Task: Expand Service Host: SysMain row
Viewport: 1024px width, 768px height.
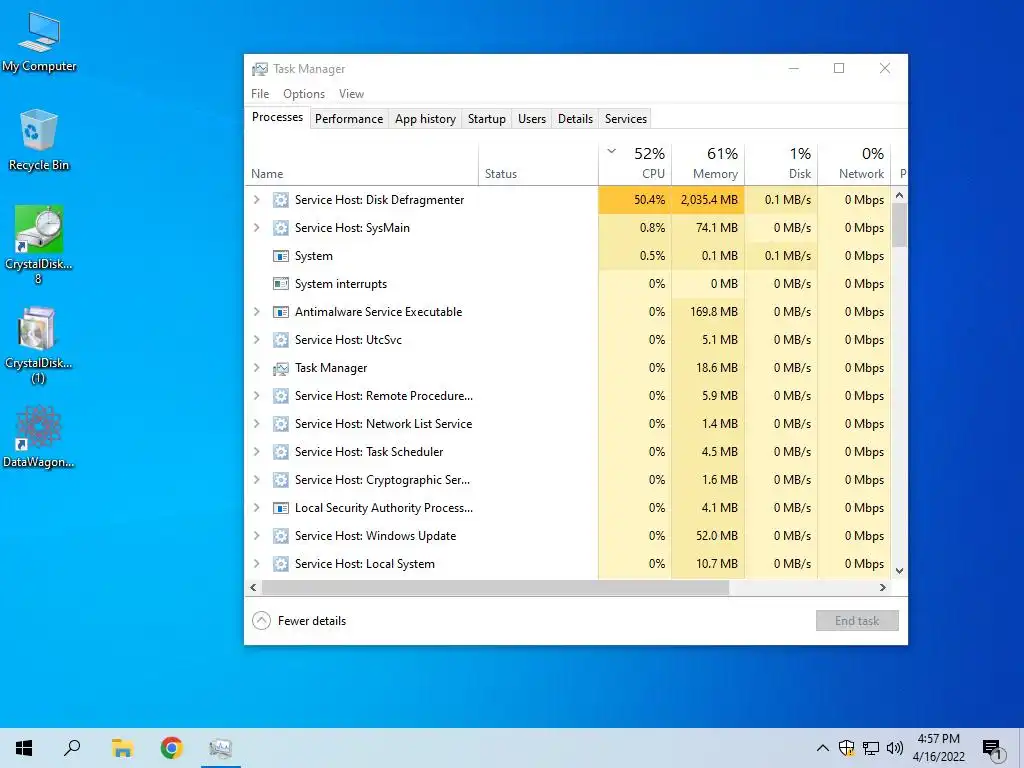Action: tap(257, 227)
